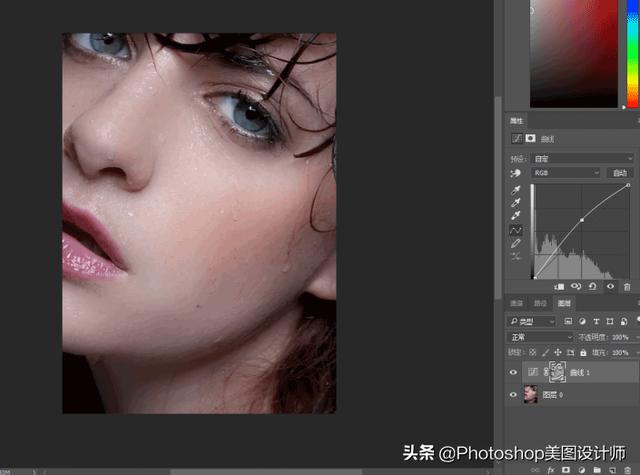This screenshot has width=640, height=475.
Task: Toggle adjustment visibility eye in Properties panel
Action: (x=610, y=286)
